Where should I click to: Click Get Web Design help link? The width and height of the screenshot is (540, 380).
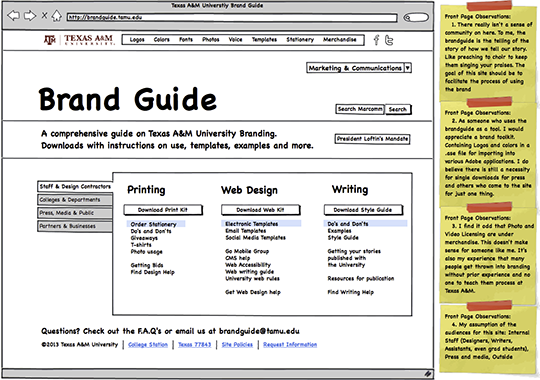click(x=253, y=292)
